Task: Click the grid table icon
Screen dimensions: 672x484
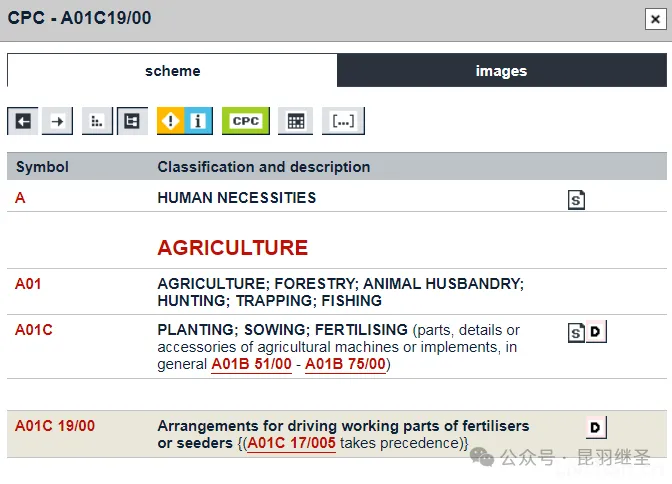Action: (295, 121)
